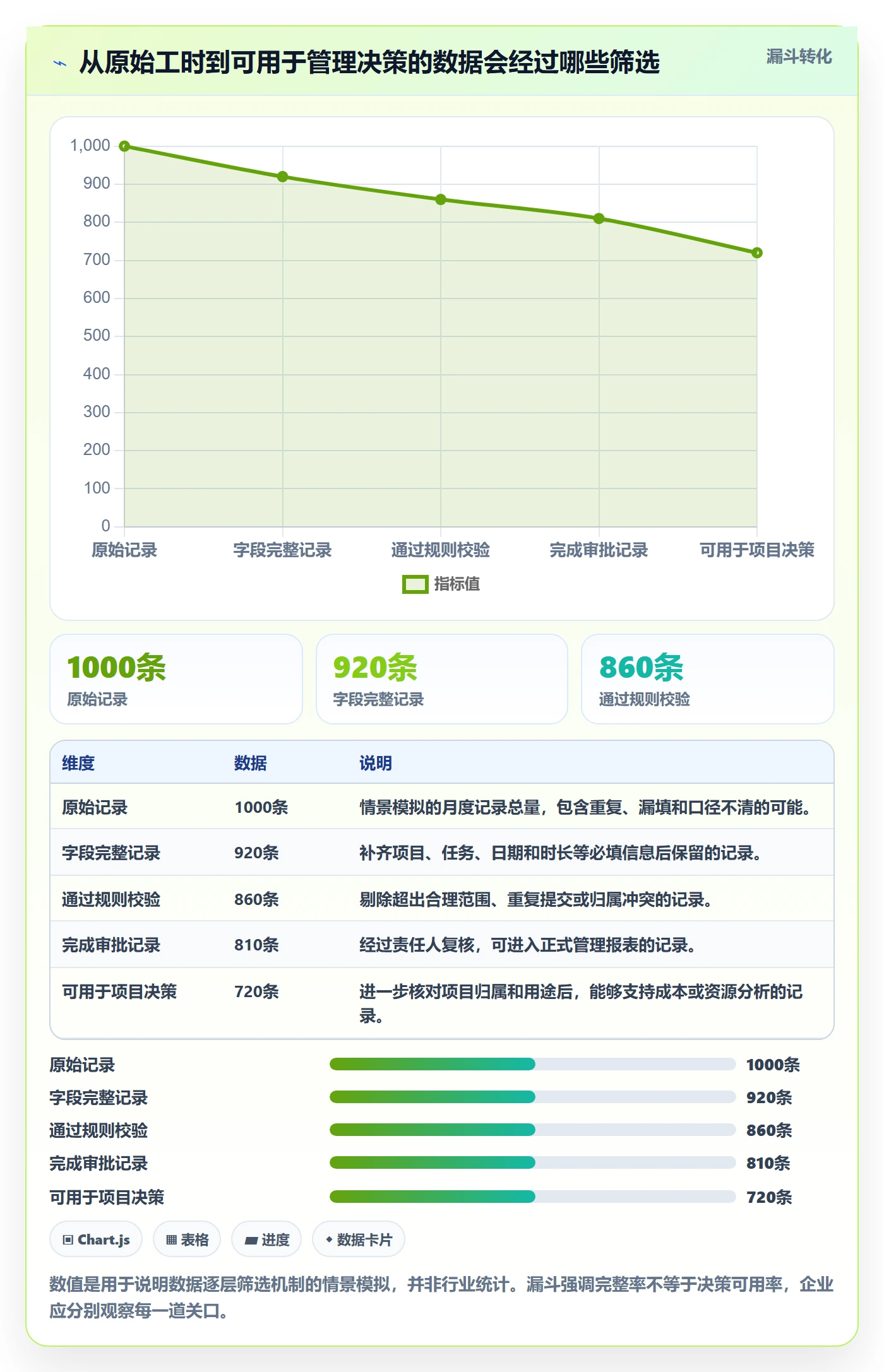Image resolution: width=884 pixels, height=1372 pixels.
Task: Click the chart data point for 可用于项目决策
Action: pyautogui.click(x=757, y=252)
